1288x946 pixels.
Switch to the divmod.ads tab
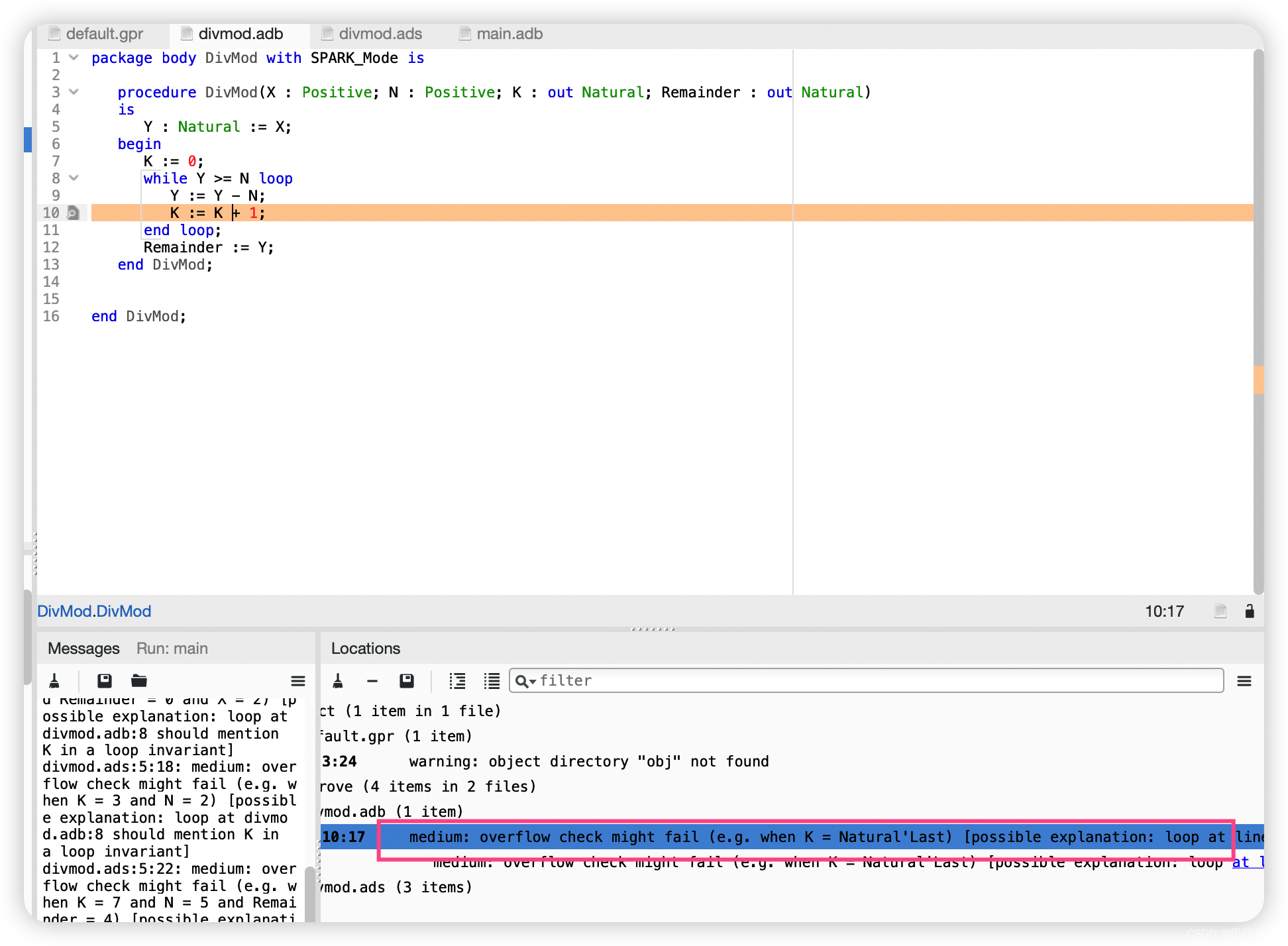click(380, 34)
